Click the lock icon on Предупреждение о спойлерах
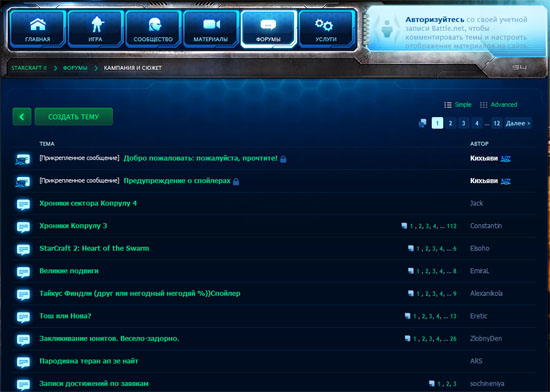550x392 pixels. pyautogui.click(x=236, y=181)
